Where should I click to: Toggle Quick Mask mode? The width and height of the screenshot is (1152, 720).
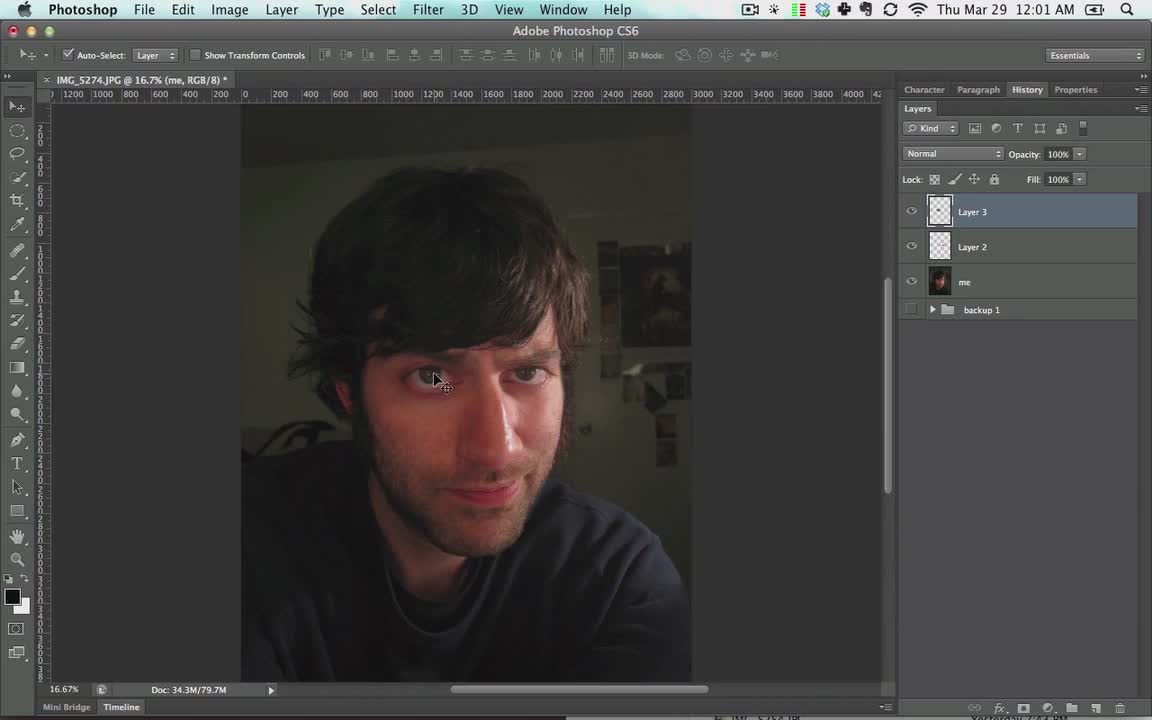pyautogui.click(x=16, y=629)
